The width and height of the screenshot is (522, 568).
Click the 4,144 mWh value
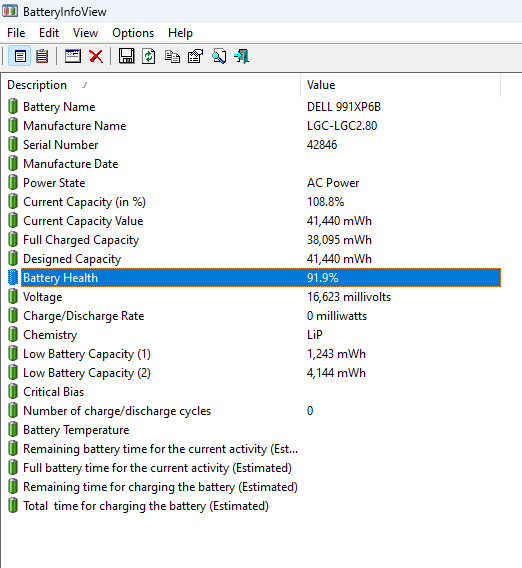pyautogui.click(x=336, y=373)
